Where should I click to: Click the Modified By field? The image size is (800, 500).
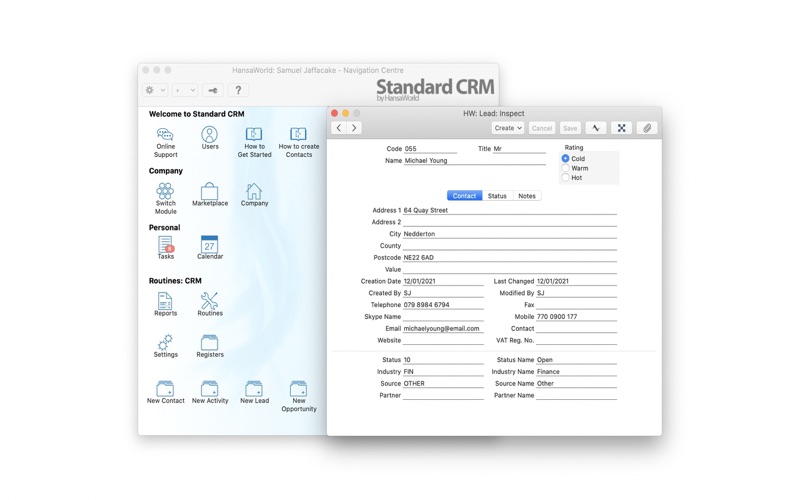click(577, 293)
